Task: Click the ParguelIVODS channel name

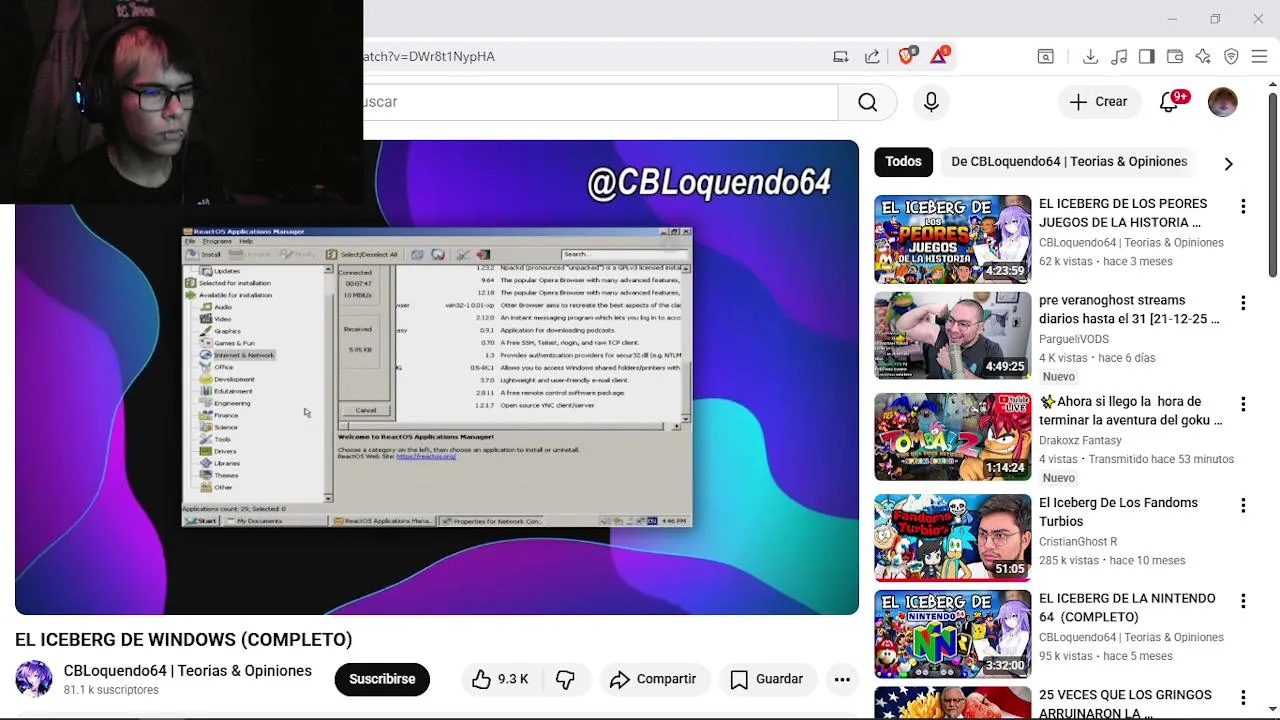Action: [x=1073, y=339]
